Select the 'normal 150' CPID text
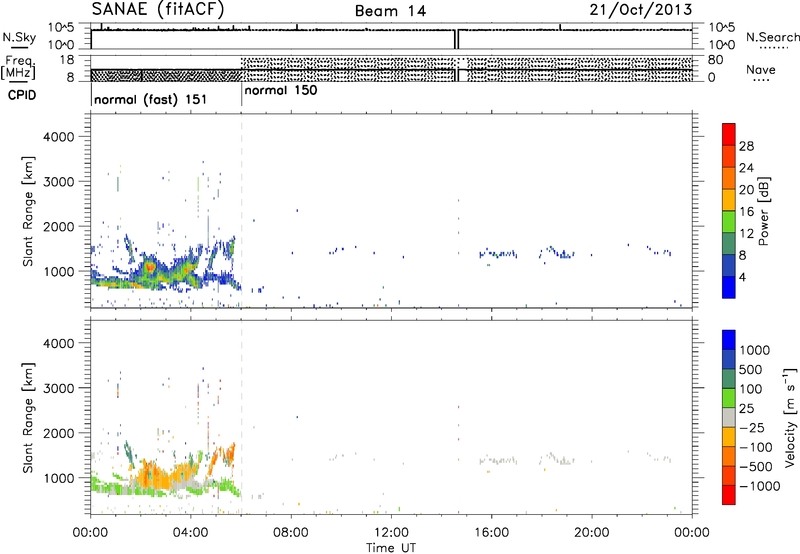 pyautogui.click(x=281, y=91)
